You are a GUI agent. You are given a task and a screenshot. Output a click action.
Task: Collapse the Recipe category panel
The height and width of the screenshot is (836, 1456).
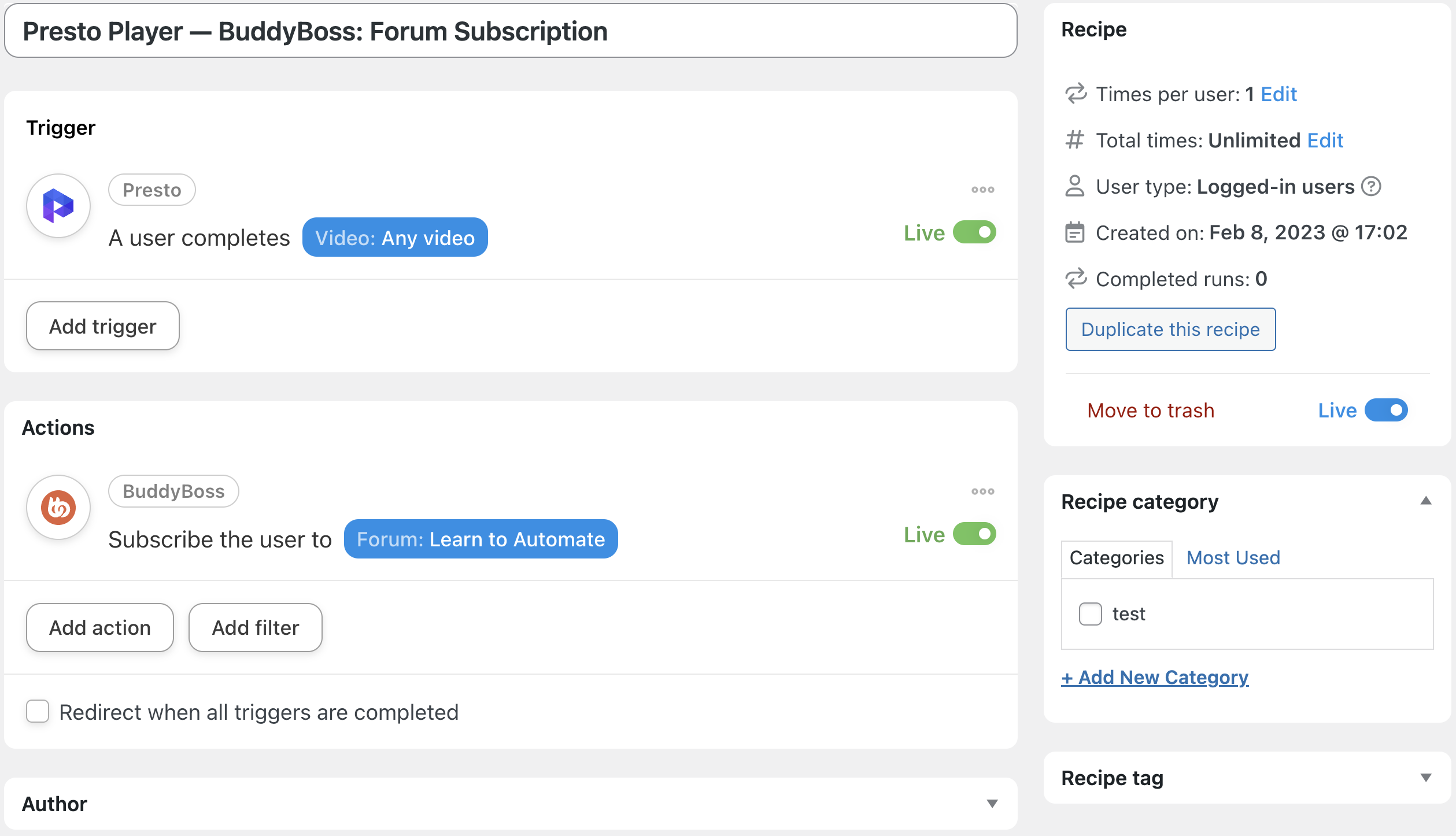[1426, 501]
